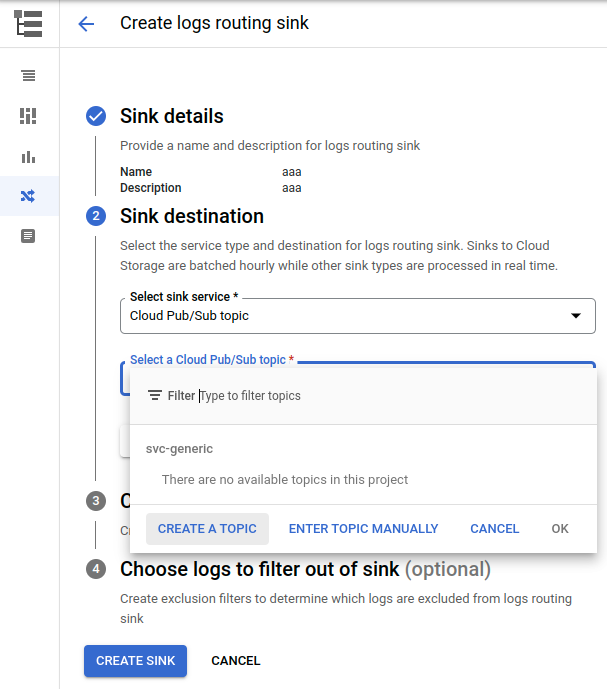Expand step 4 exclusion filter section

[305, 569]
